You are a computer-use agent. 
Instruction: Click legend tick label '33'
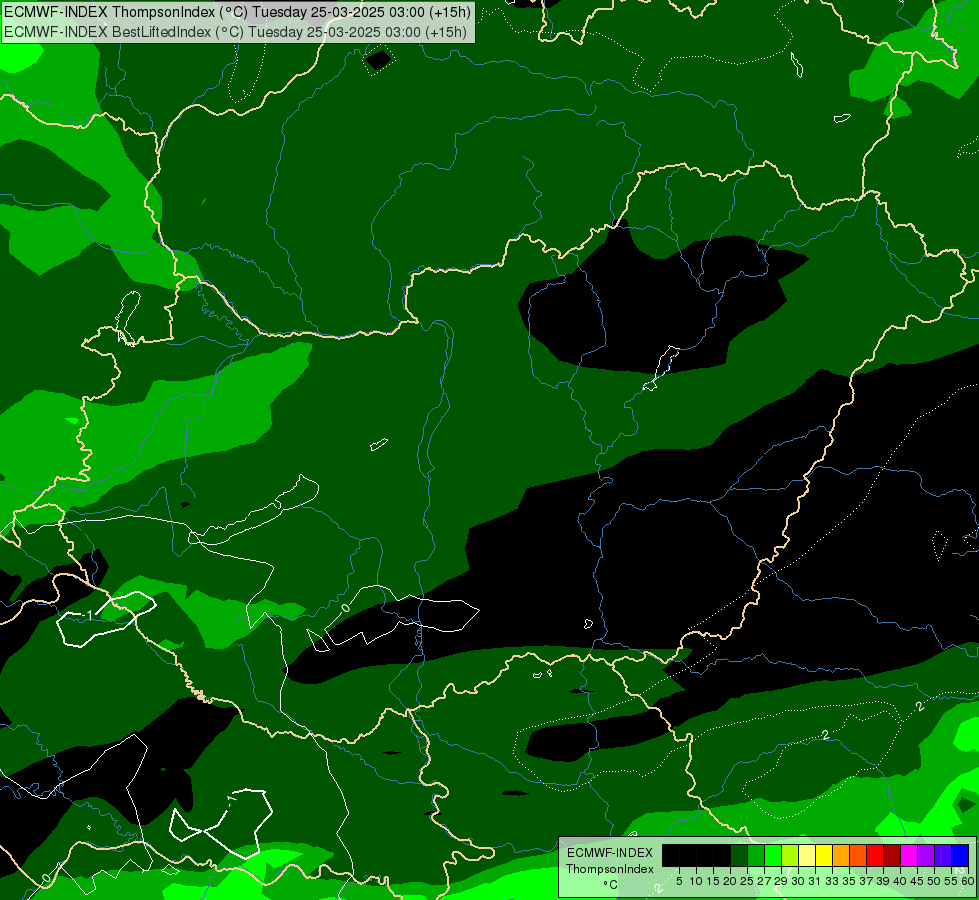click(x=832, y=881)
